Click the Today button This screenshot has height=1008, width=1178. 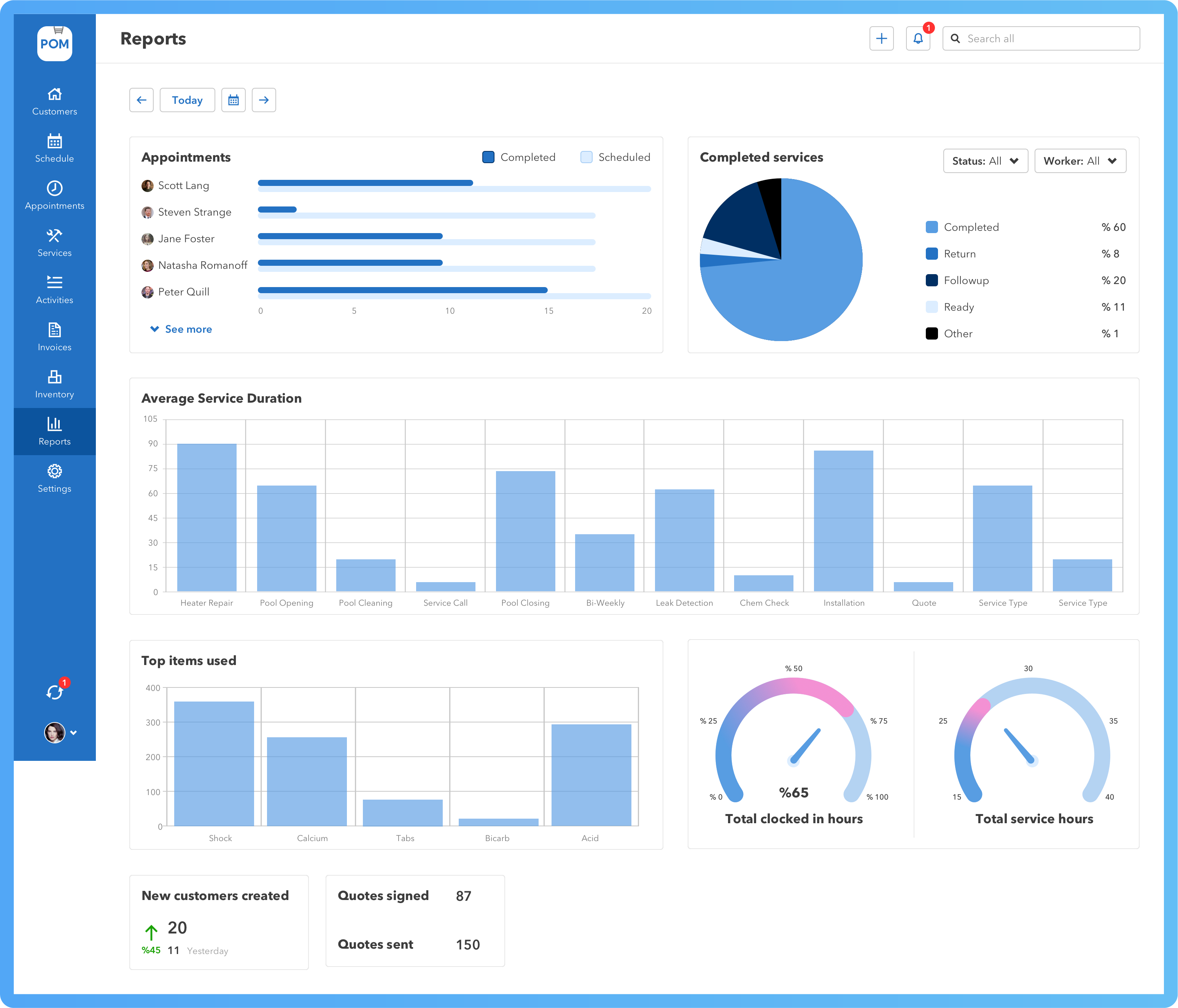(187, 100)
